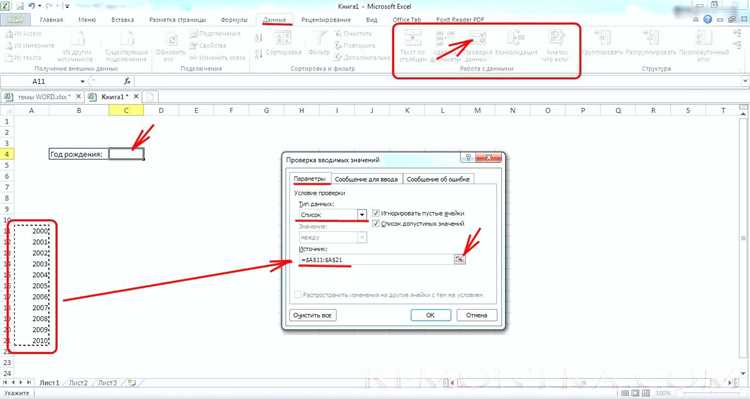Image resolution: width=750 pixels, height=399 pixels.
Task: Click Подключения in the ribbon
Action: pyautogui.click(x=215, y=34)
